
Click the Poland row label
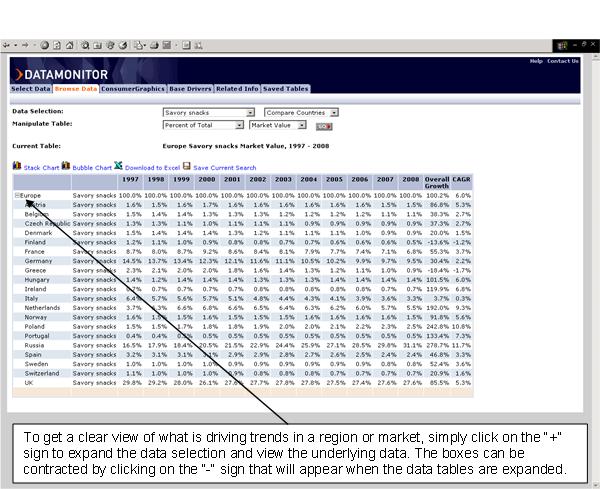click(34, 326)
